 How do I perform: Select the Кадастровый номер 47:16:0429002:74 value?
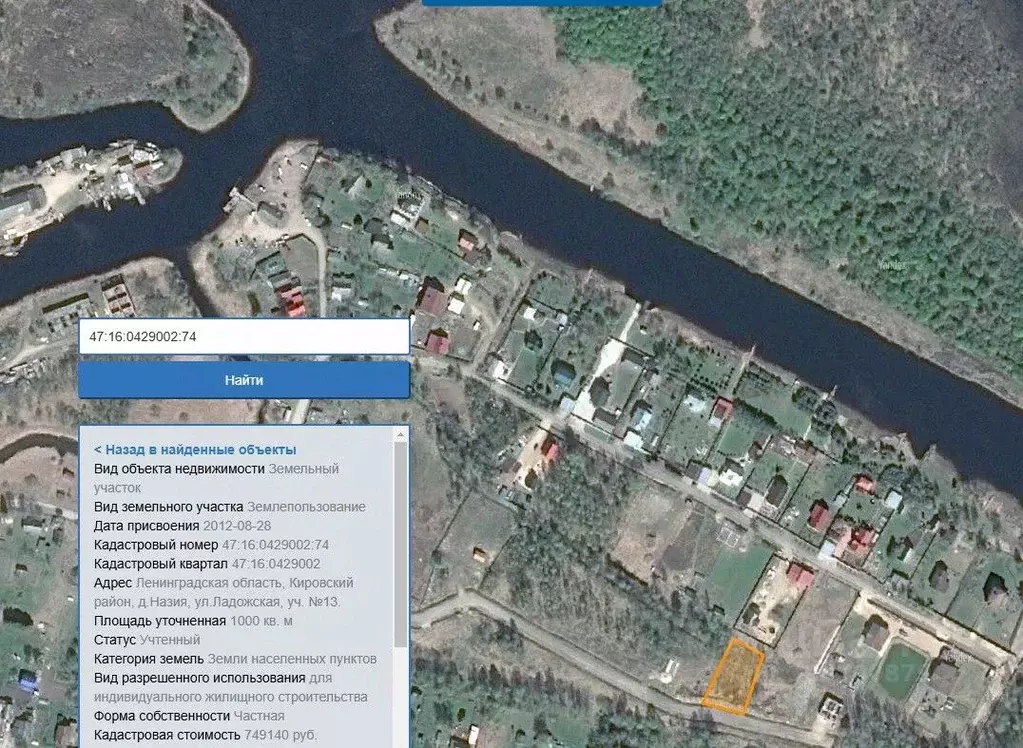(x=275, y=545)
